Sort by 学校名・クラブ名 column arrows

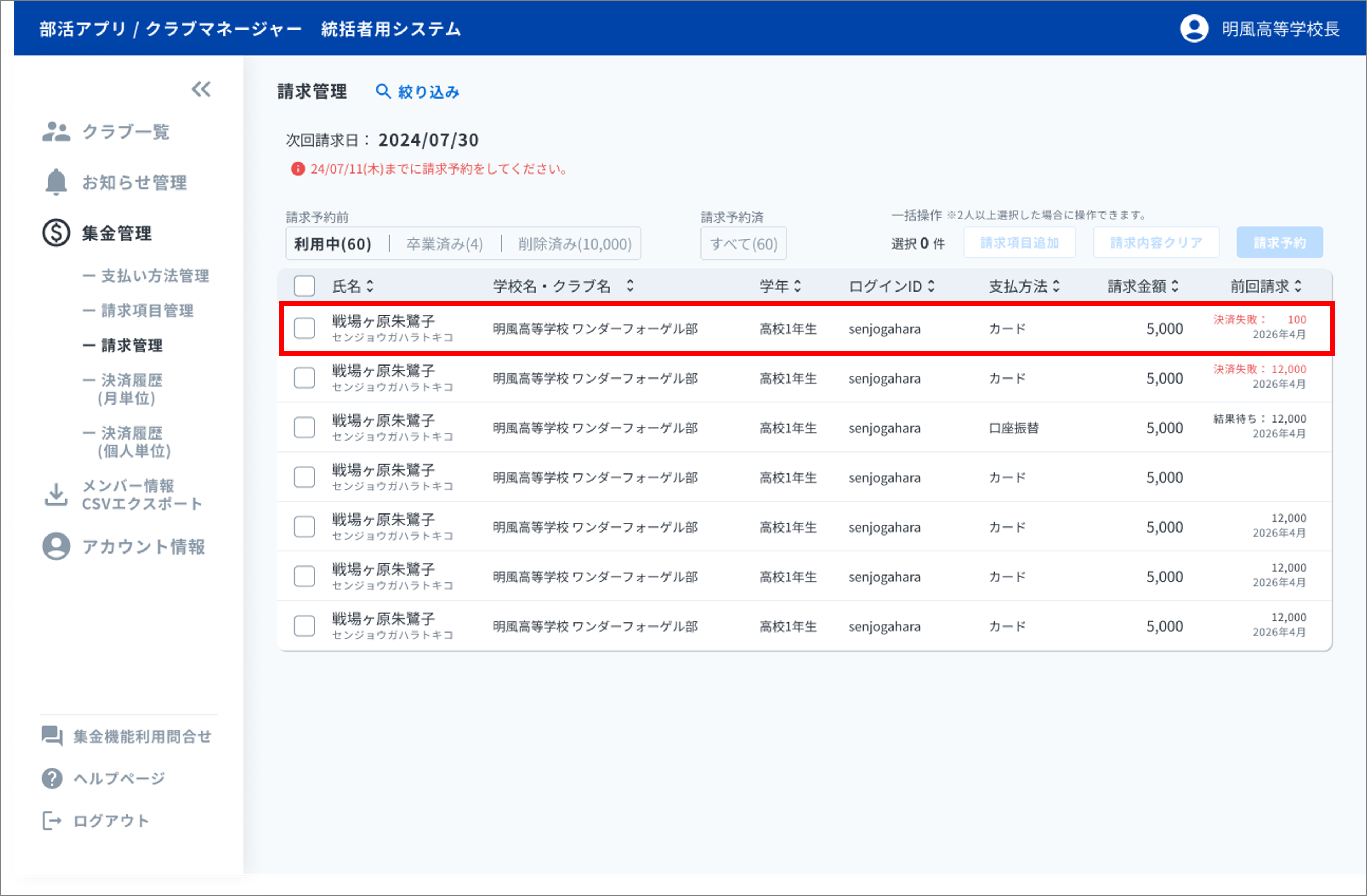click(x=630, y=285)
